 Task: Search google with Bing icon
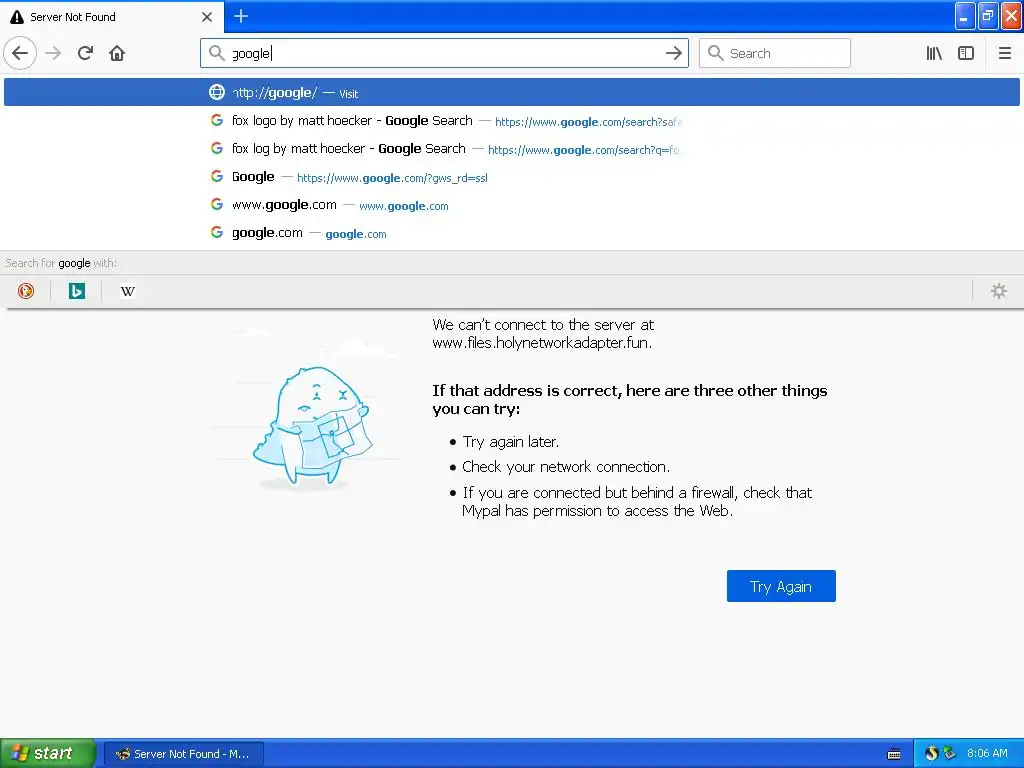[77, 291]
